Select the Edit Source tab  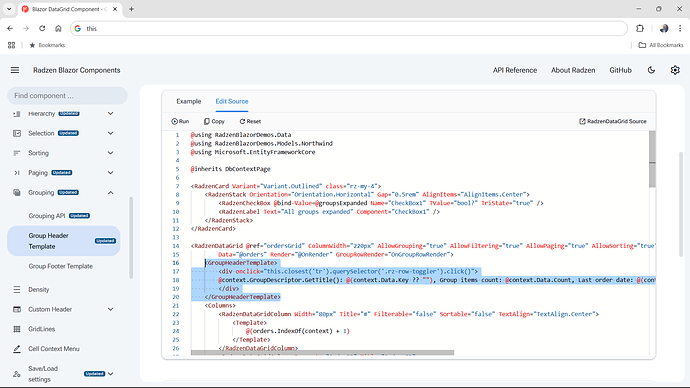(232, 101)
